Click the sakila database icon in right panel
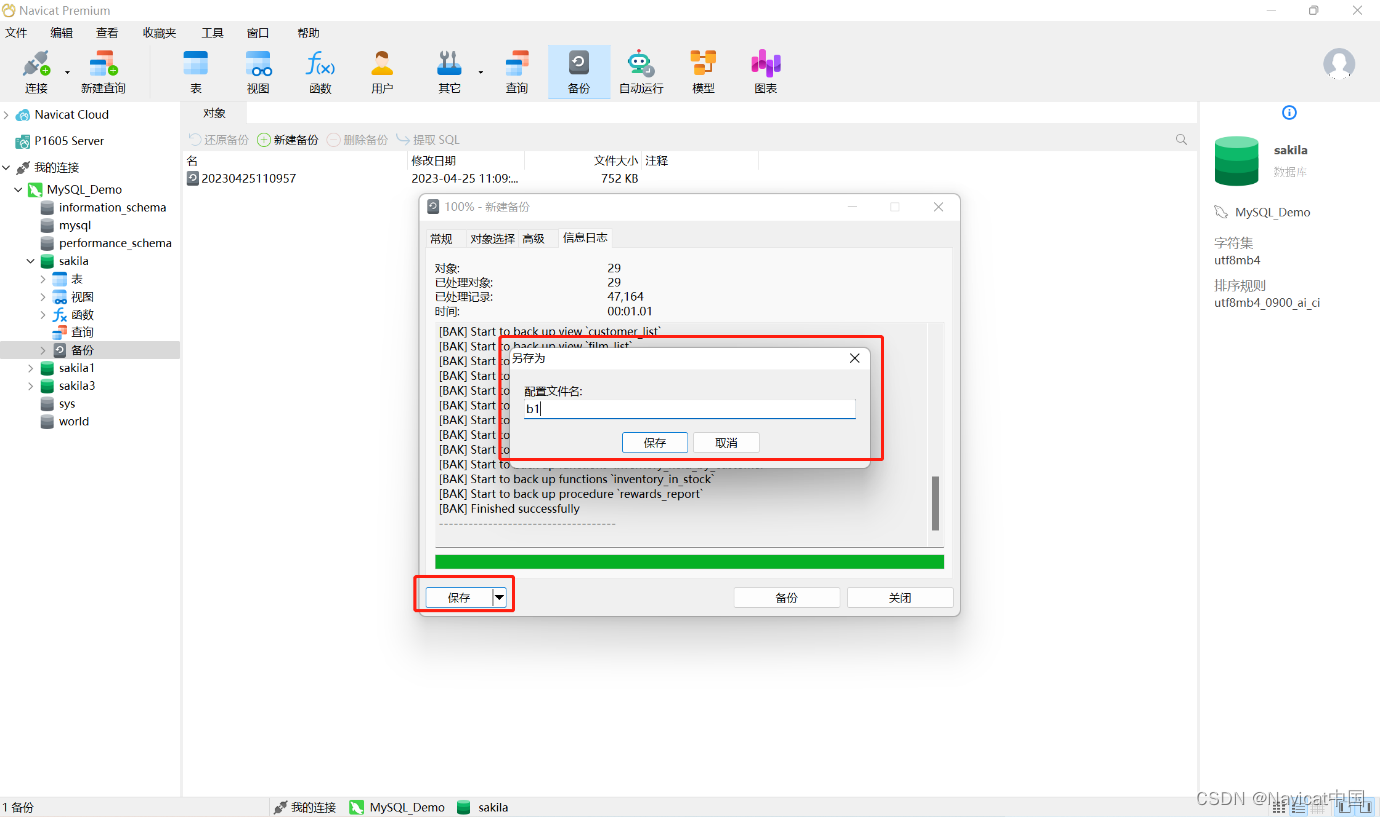Screen dimensions: 1380x817 (x=1236, y=161)
